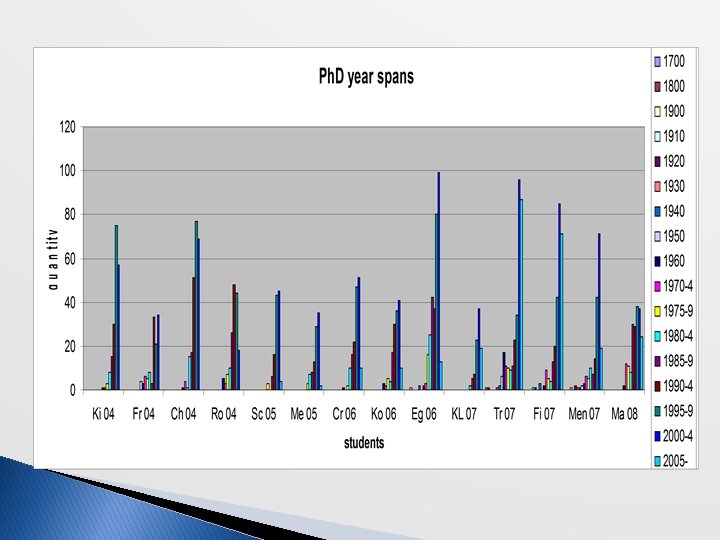Click the 'KL 07' axis label
This screenshot has width=720, height=540.
[x=464, y=414]
